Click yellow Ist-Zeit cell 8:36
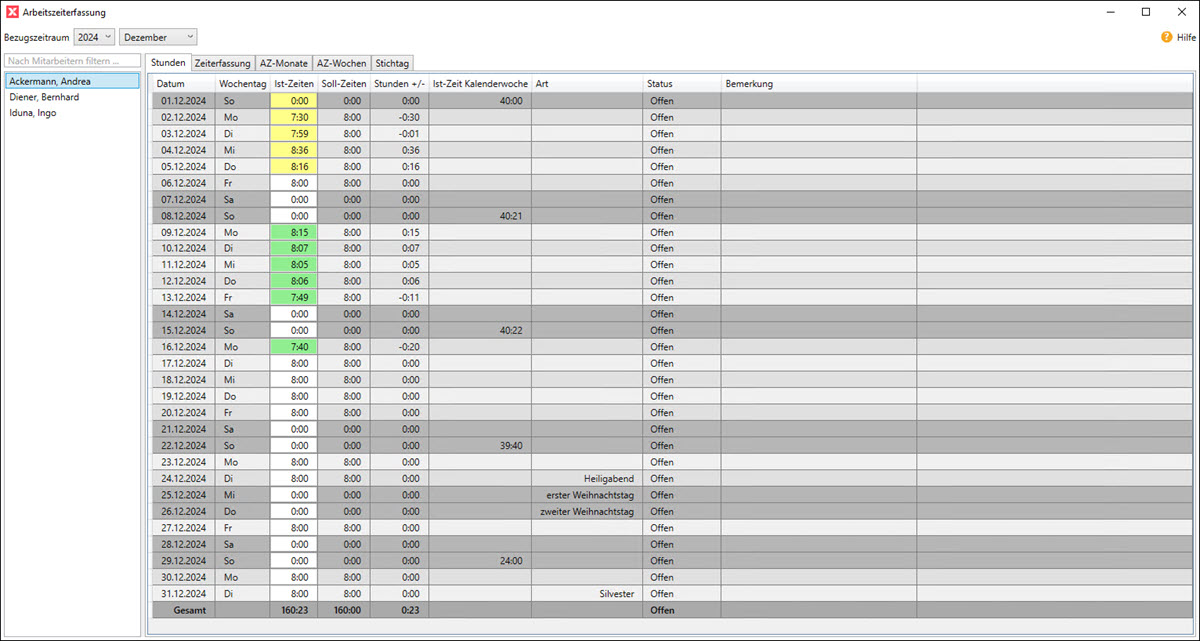 pos(293,150)
